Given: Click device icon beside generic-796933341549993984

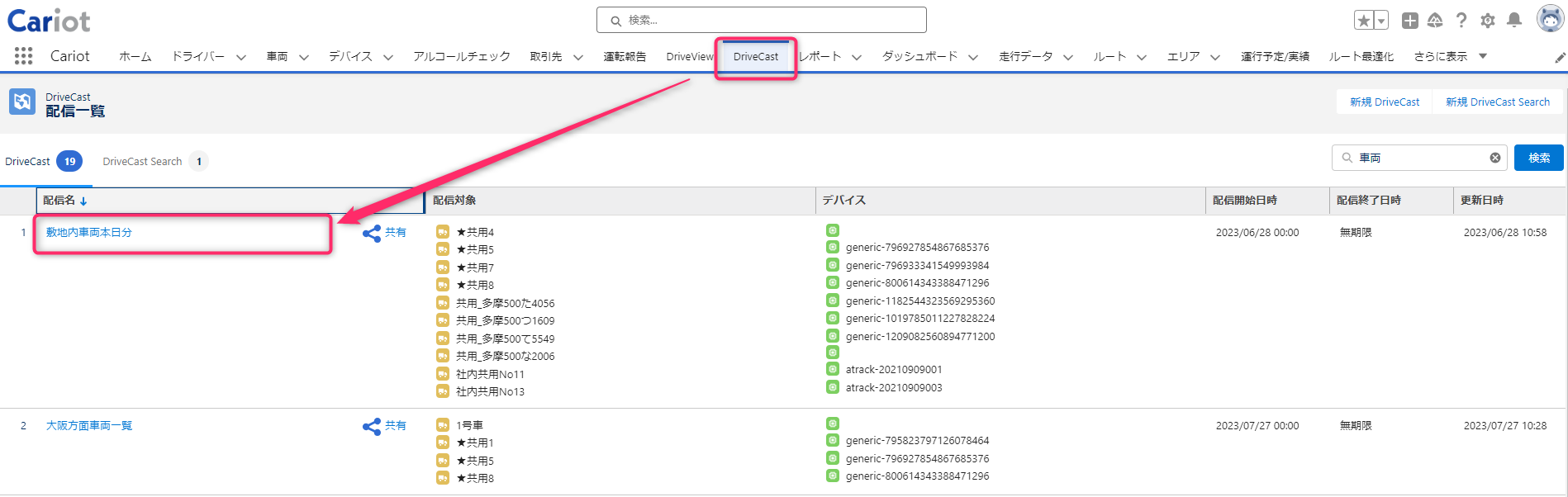Looking at the screenshot, I should (x=833, y=265).
